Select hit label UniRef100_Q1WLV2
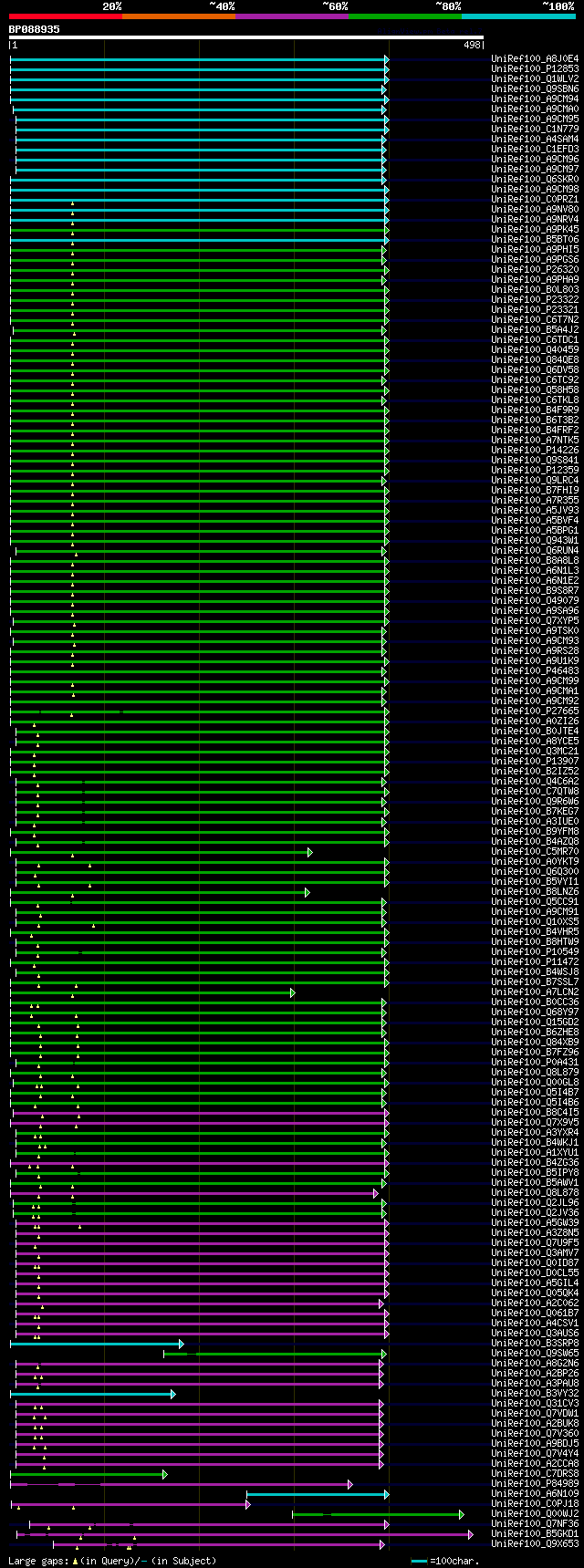Viewport: 584px width, 1568px height. (x=535, y=78)
